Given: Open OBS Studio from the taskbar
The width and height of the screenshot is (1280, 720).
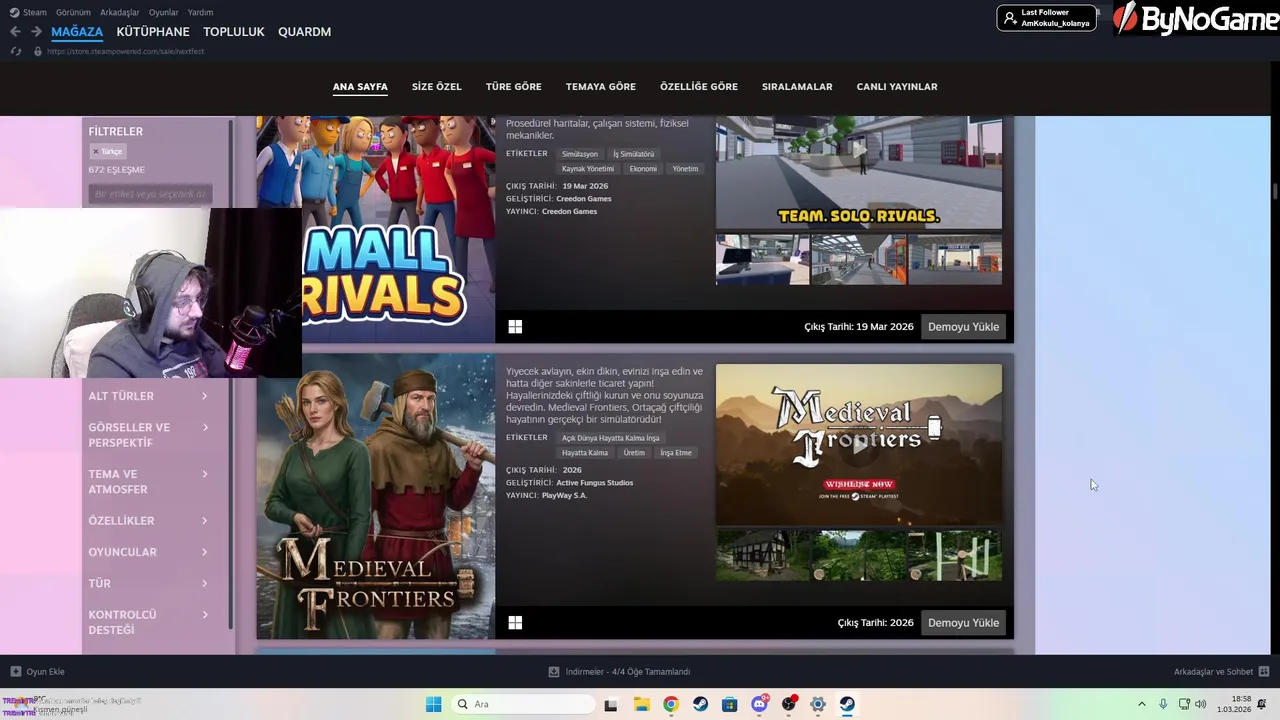Looking at the screenshot, I should pos(789,704).
